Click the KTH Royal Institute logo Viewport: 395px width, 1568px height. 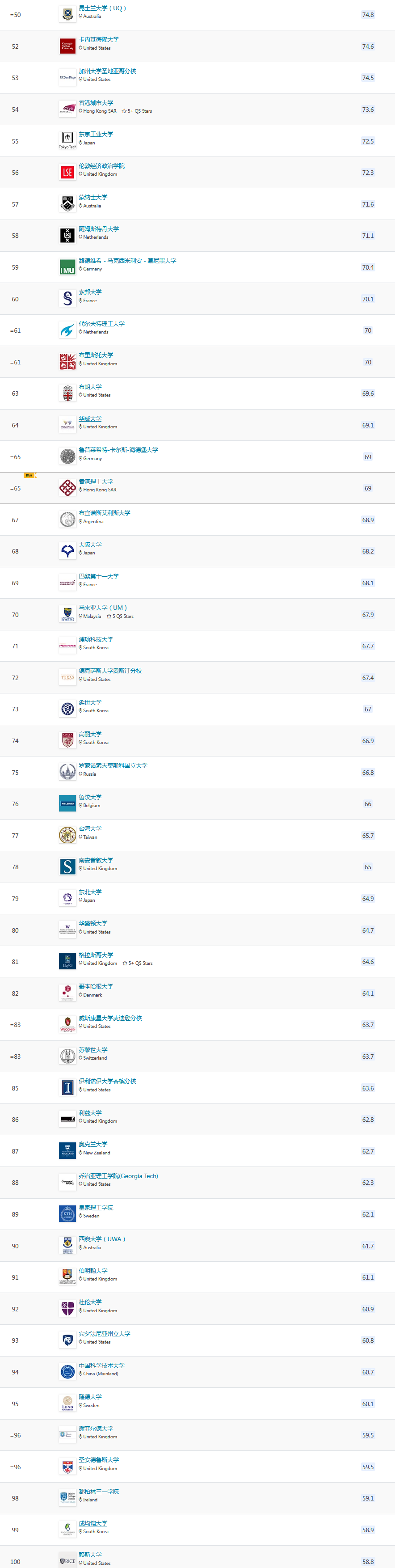67,1214
